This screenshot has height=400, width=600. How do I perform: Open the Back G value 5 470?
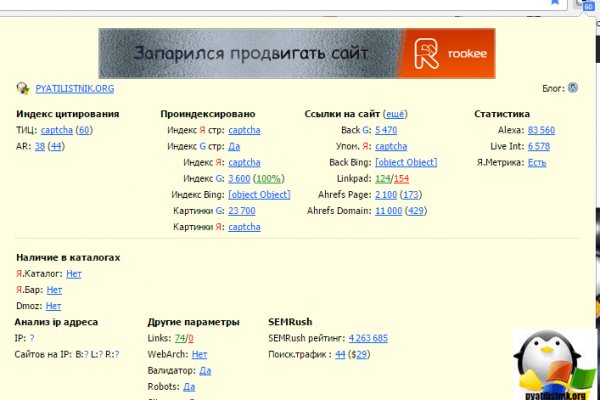pyautogui.click(x=385, y=130)
